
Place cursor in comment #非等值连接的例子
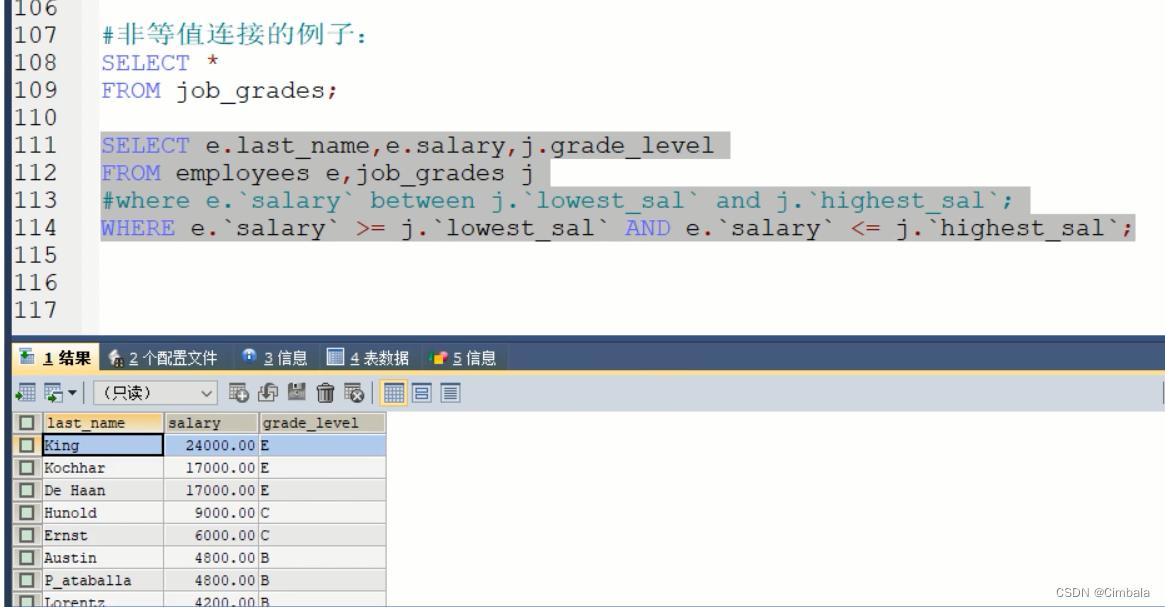point(234,35)
